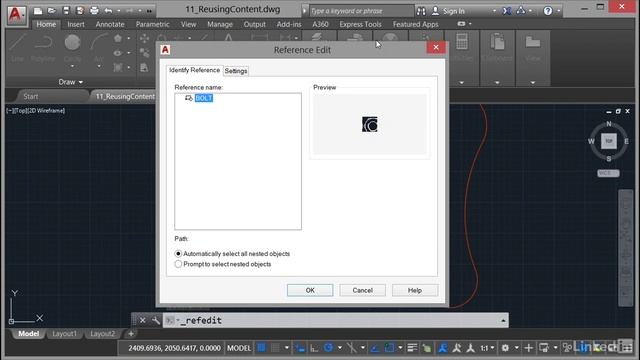The height and width of the screenshot is (360, 640).
Task: Click the Open file icon in Quick Access toolbar
Action: point(51,11)
